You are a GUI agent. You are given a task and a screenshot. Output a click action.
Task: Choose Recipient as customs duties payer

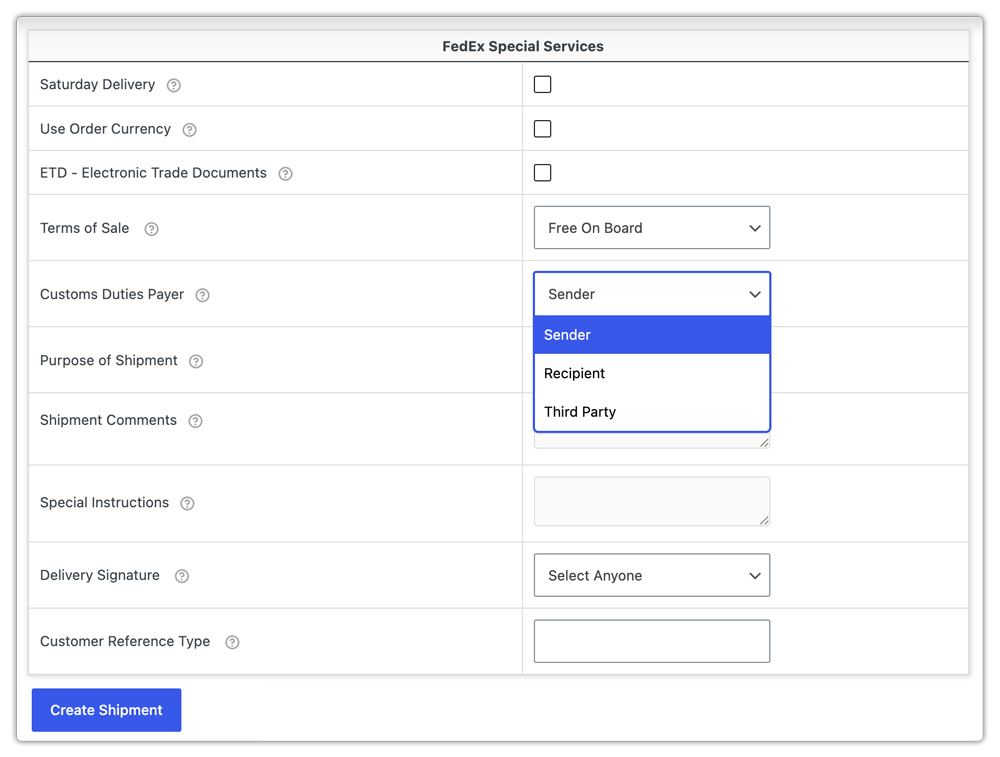[652, 373]
